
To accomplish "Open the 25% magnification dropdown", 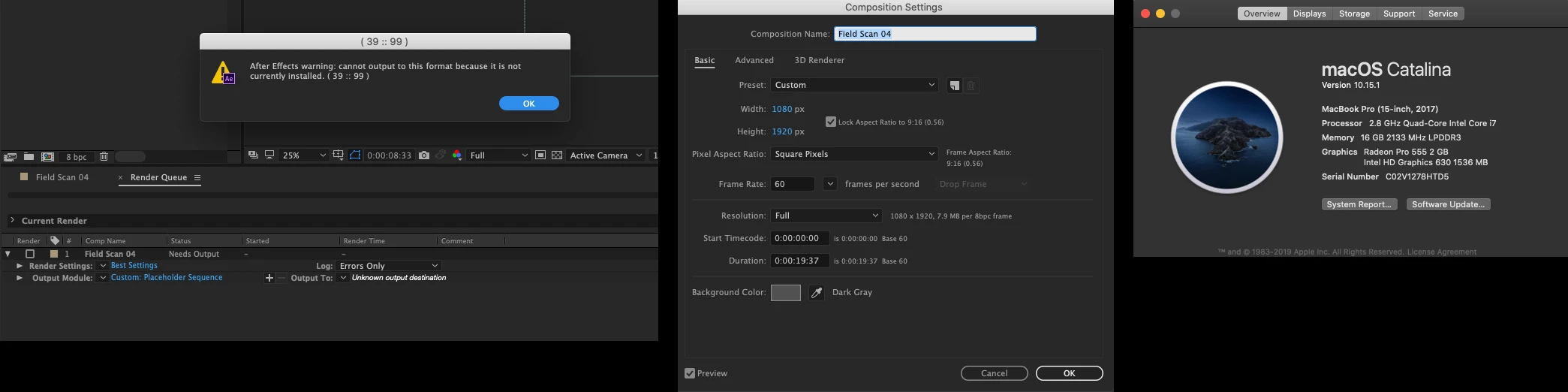I will coord(304,155).
